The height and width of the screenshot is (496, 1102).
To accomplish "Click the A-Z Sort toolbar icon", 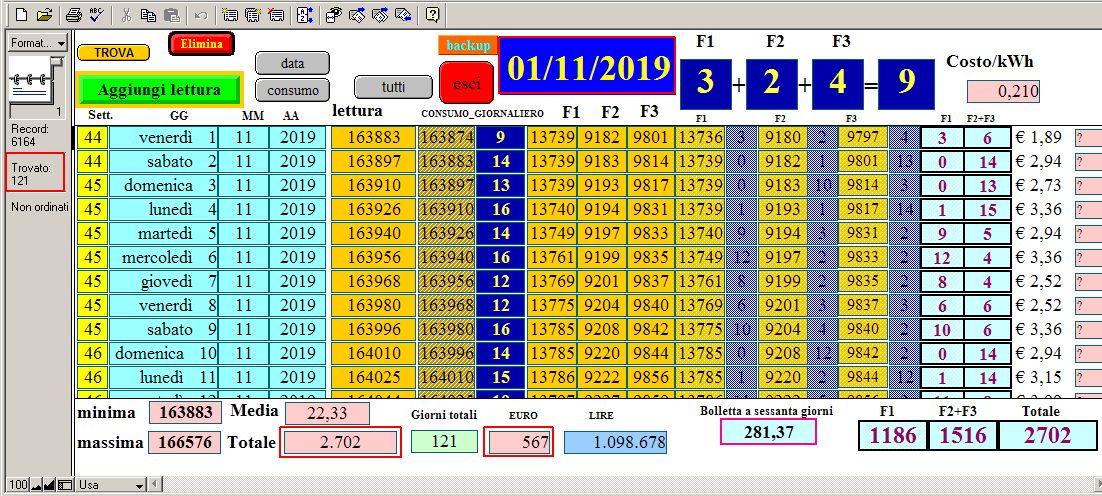I will pyautogui.click(x=305, y=15).
